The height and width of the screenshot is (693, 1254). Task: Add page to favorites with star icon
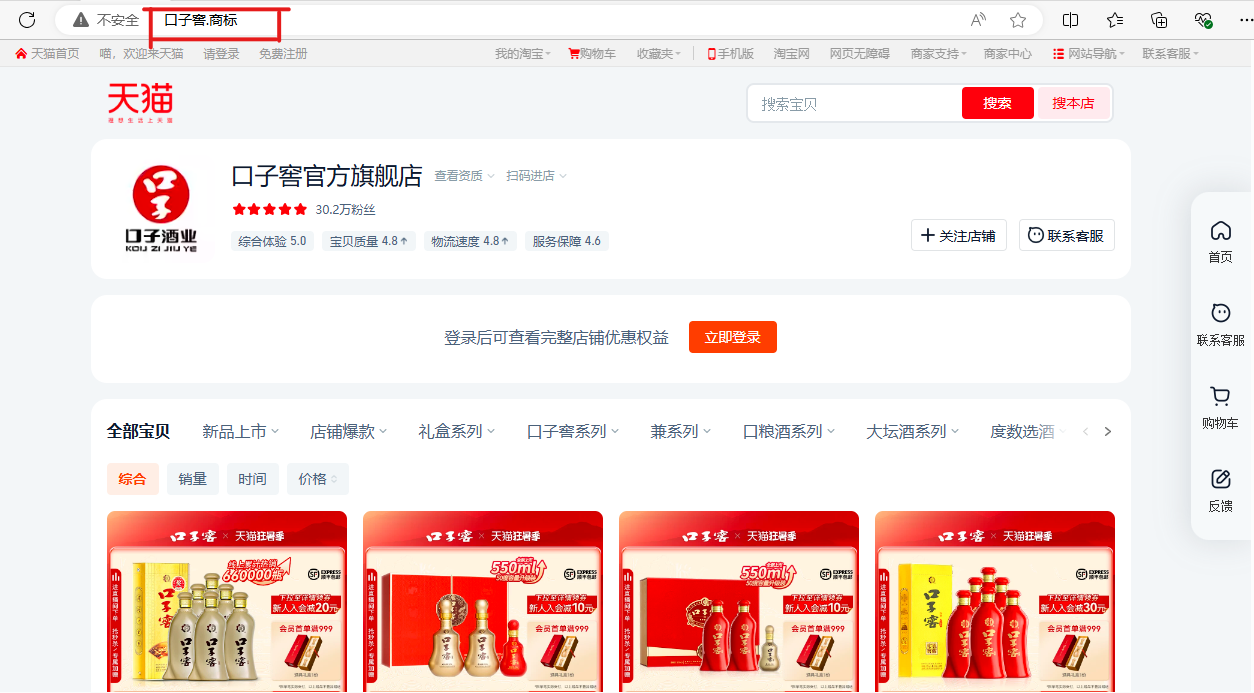pos(1018,20)
